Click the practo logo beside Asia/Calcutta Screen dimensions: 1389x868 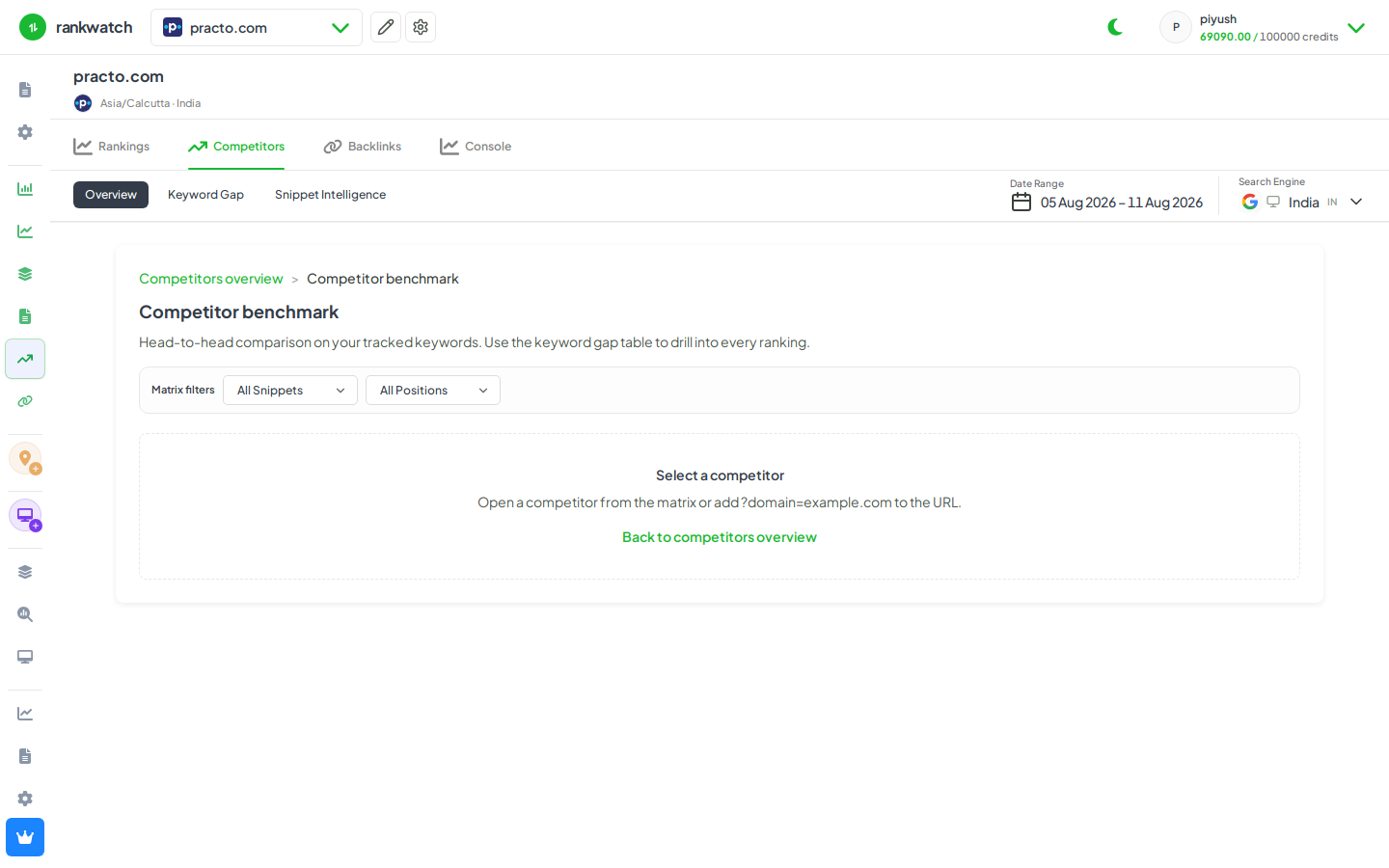click(83, 103)
